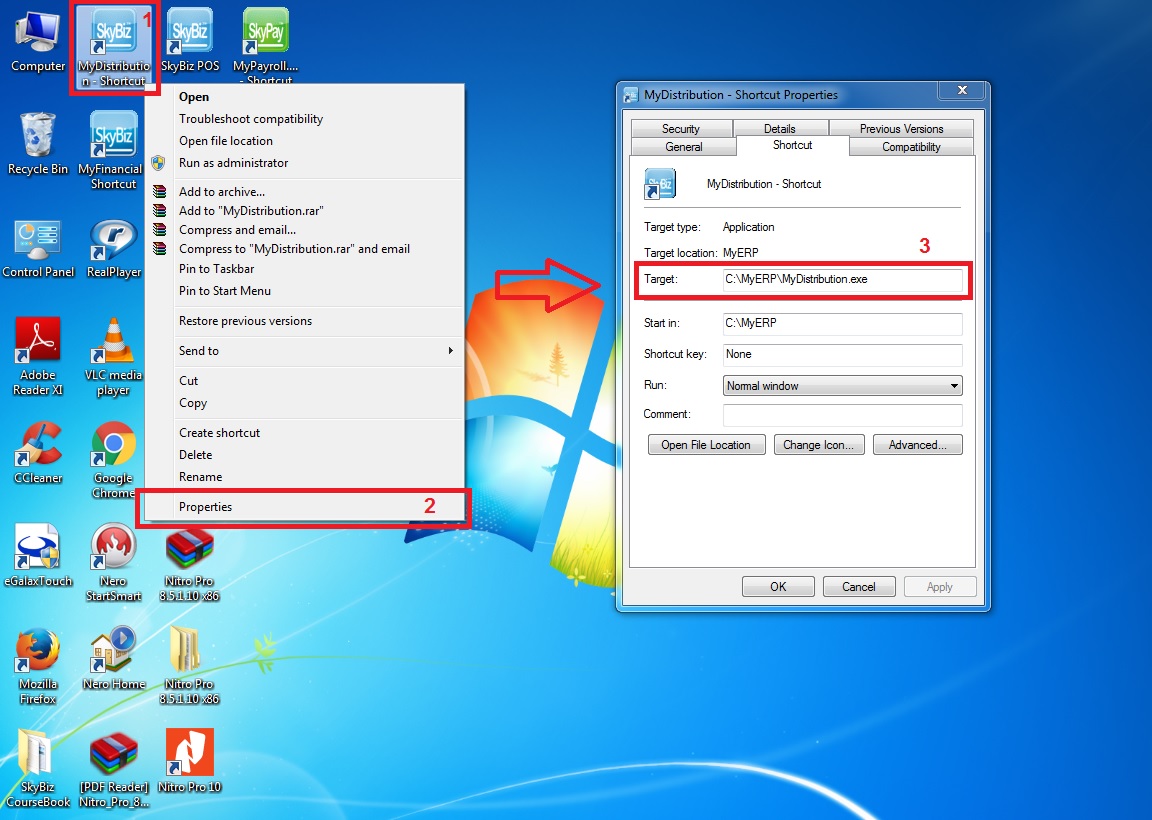Open the Run window mode dropdown

pos(842,386)
